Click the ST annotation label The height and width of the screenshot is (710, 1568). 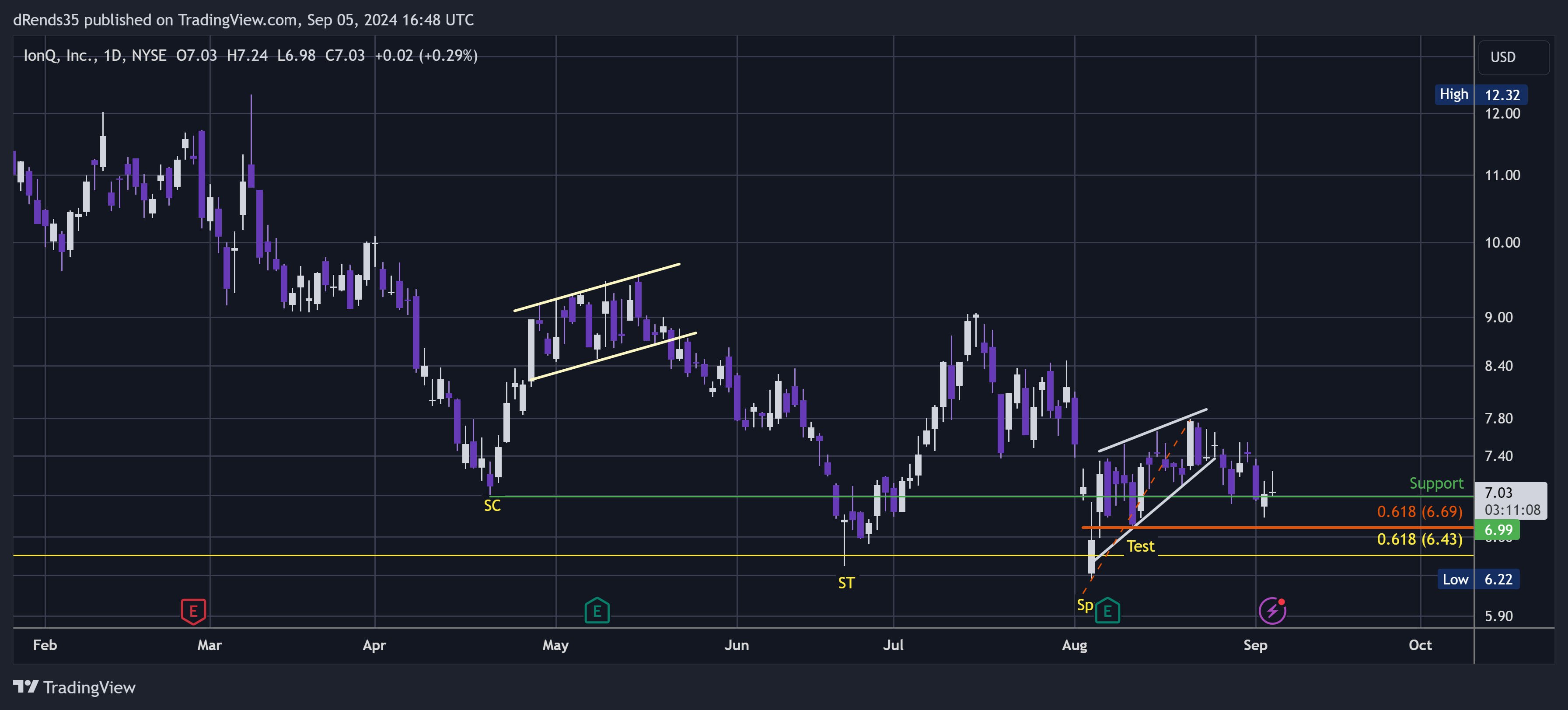(x=846, y=583)
